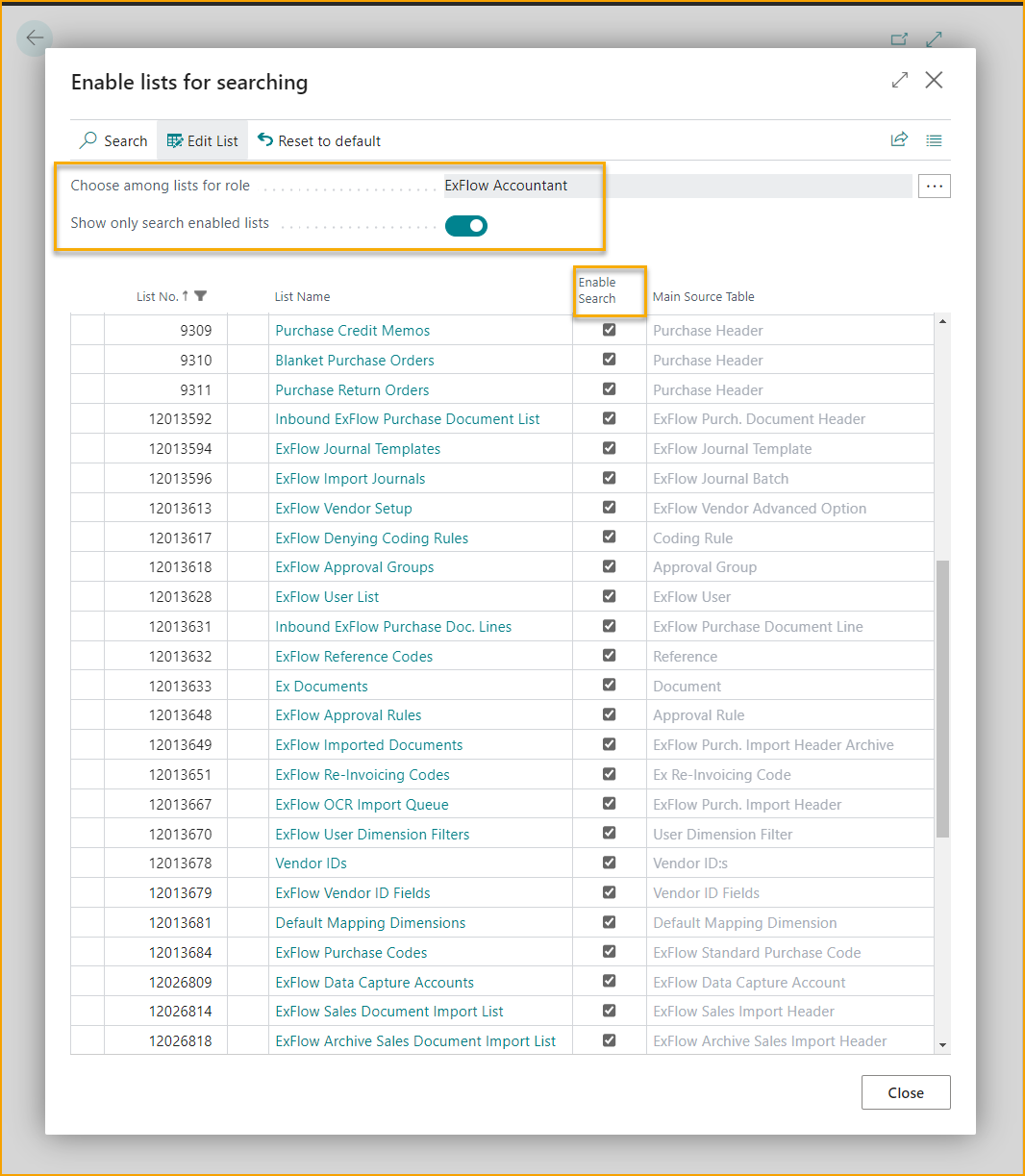Click the scroll down arrow on list scrollbar

[x=942, y=1045]
